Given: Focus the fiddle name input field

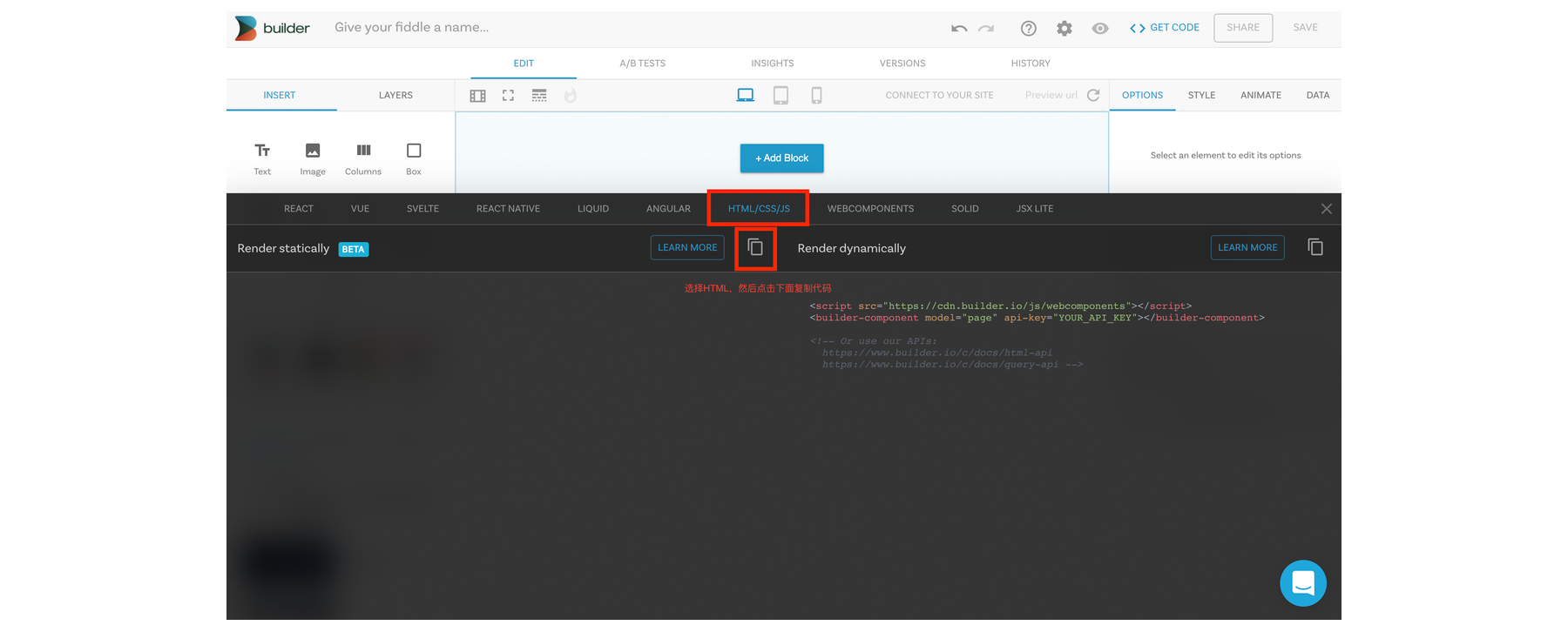Looking at the screenshot, I should point(412,28).
